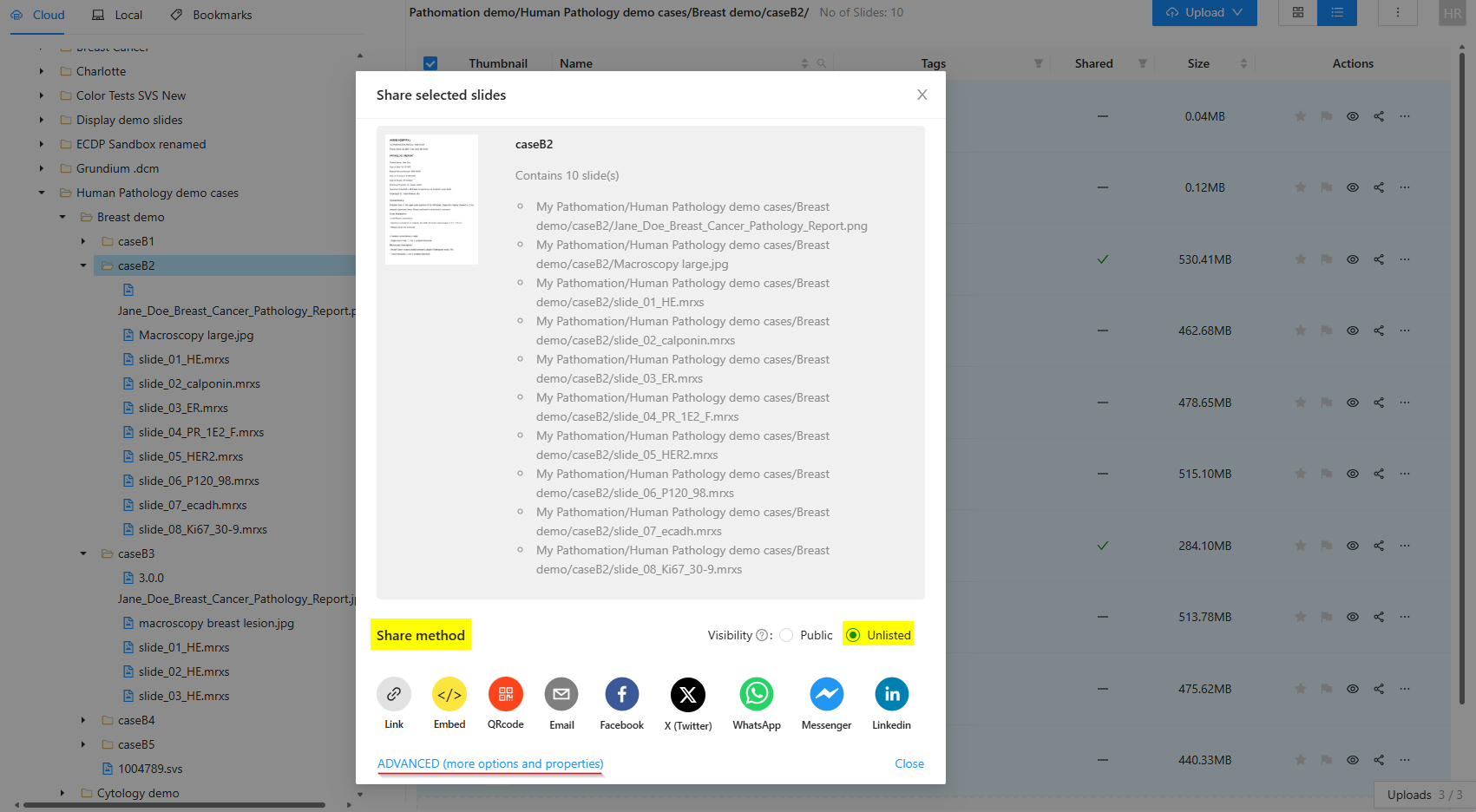The width and height of the screenshot is (1476, 812).
Task: Share through the WhatsApp icon
Action: point(757,694)
